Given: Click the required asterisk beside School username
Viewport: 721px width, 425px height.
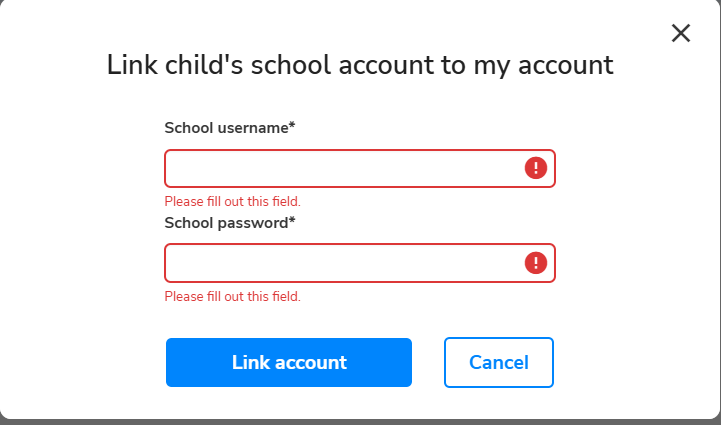Looking at the screenshot, I should 292,127.
